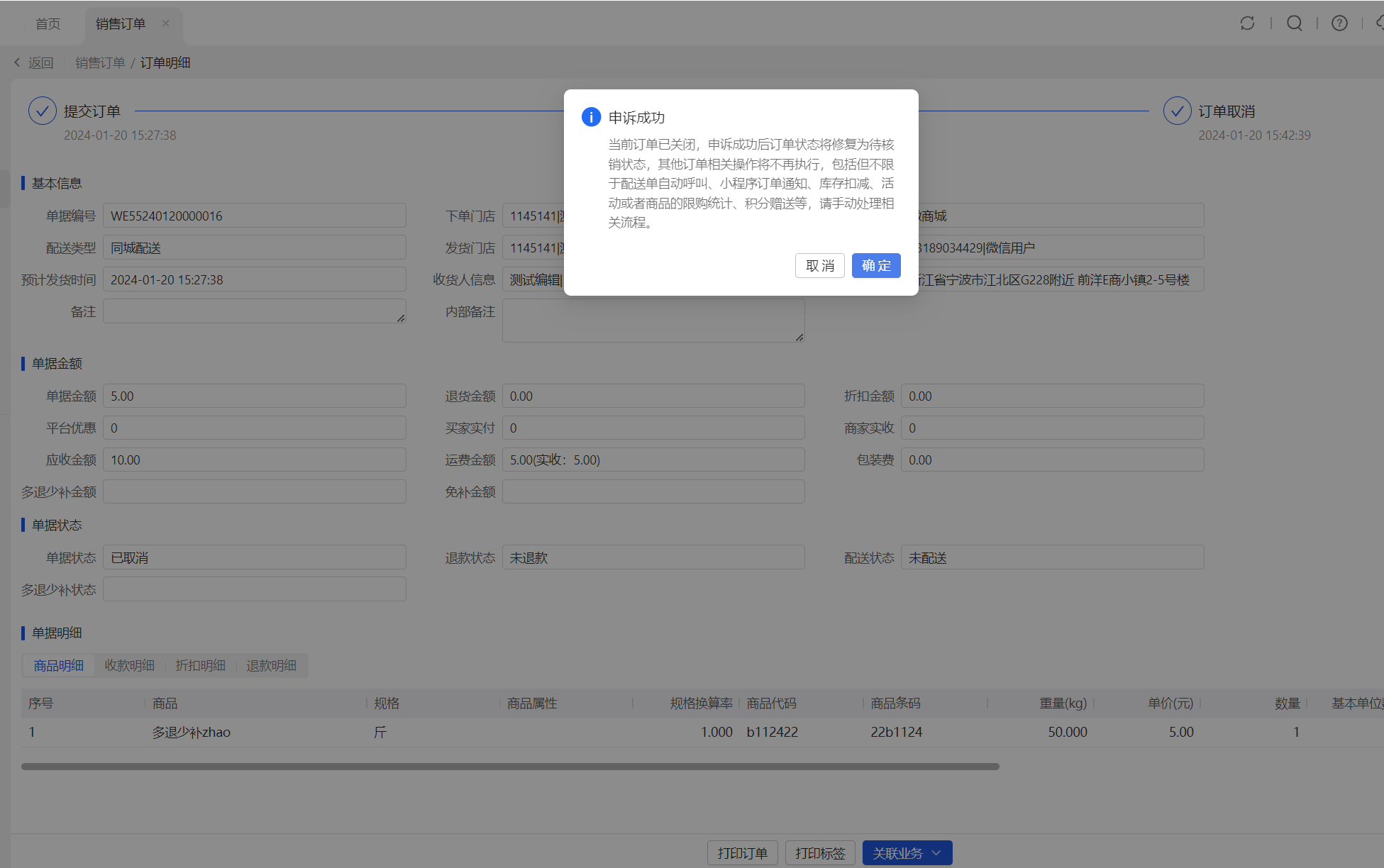Go back via 返回 link
Viewport: 1384px width, 868px height.
(41, 63)
